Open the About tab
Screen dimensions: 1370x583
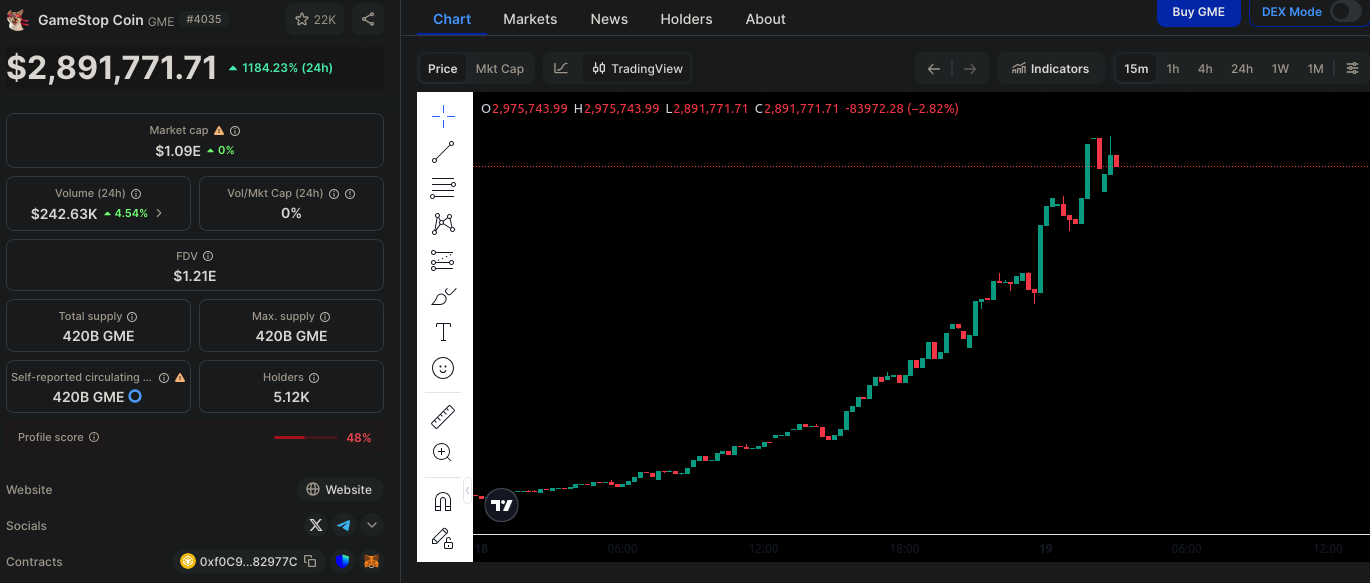coord(766,19)
